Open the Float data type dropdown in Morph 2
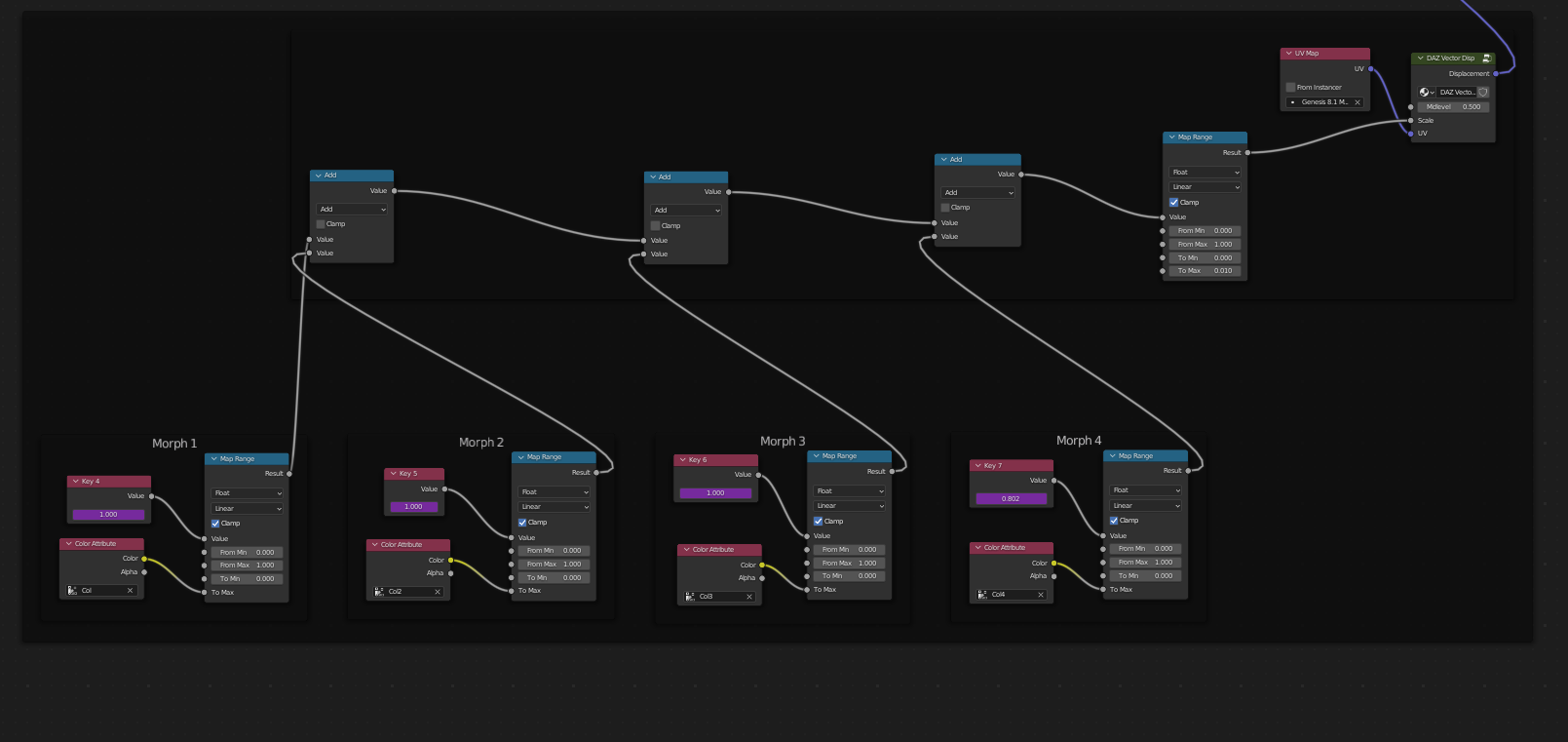1568x742 pixels. (555, 492)
